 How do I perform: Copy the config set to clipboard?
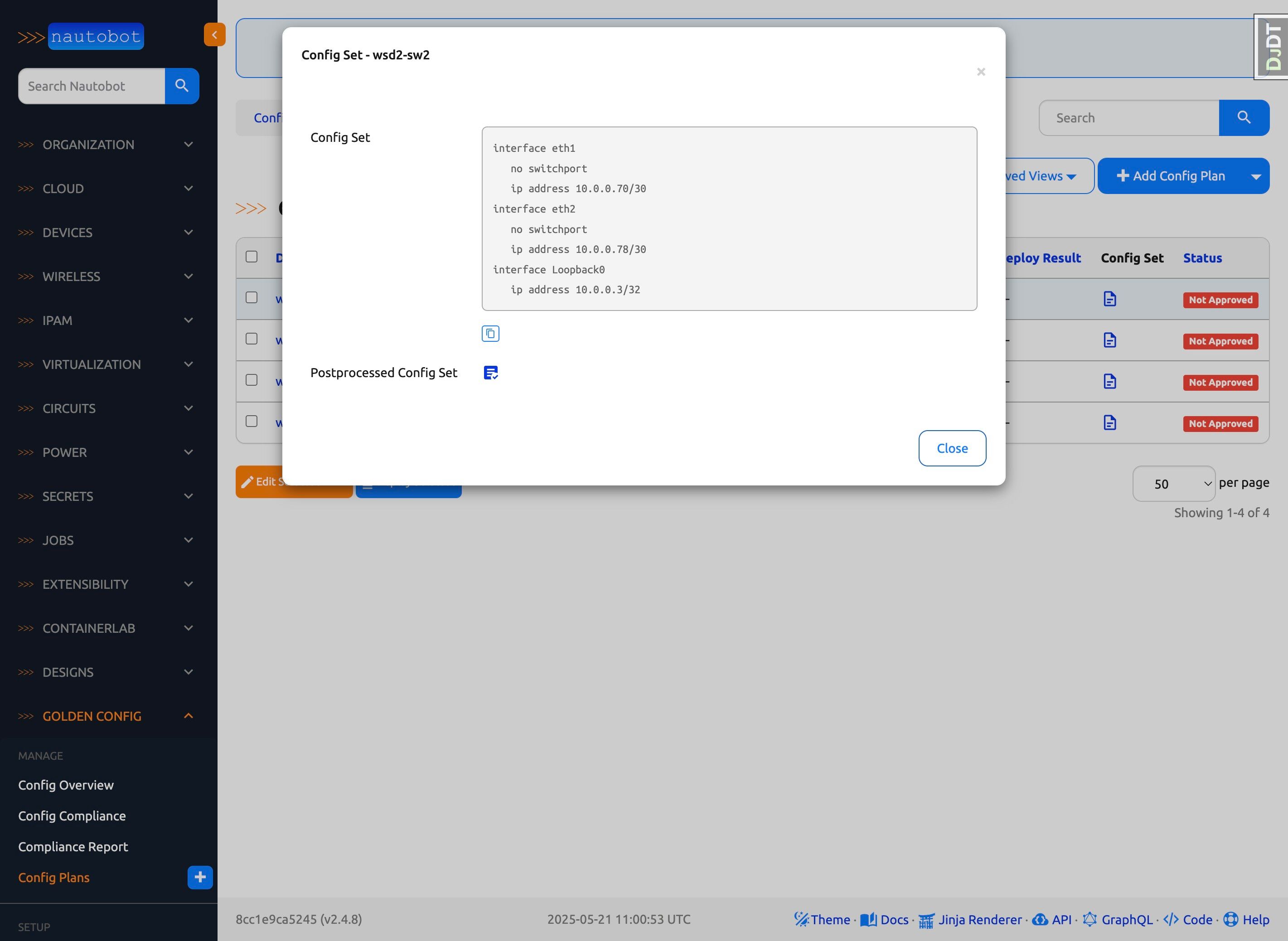pos(490,334)
